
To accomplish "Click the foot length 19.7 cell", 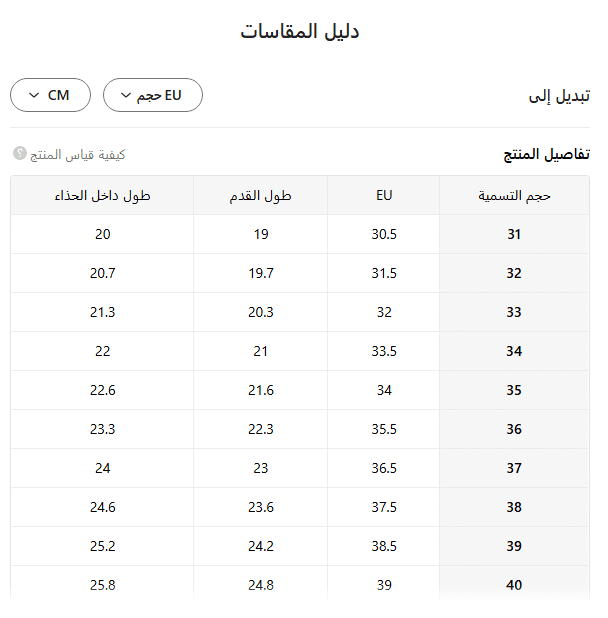I will [261, 274].
